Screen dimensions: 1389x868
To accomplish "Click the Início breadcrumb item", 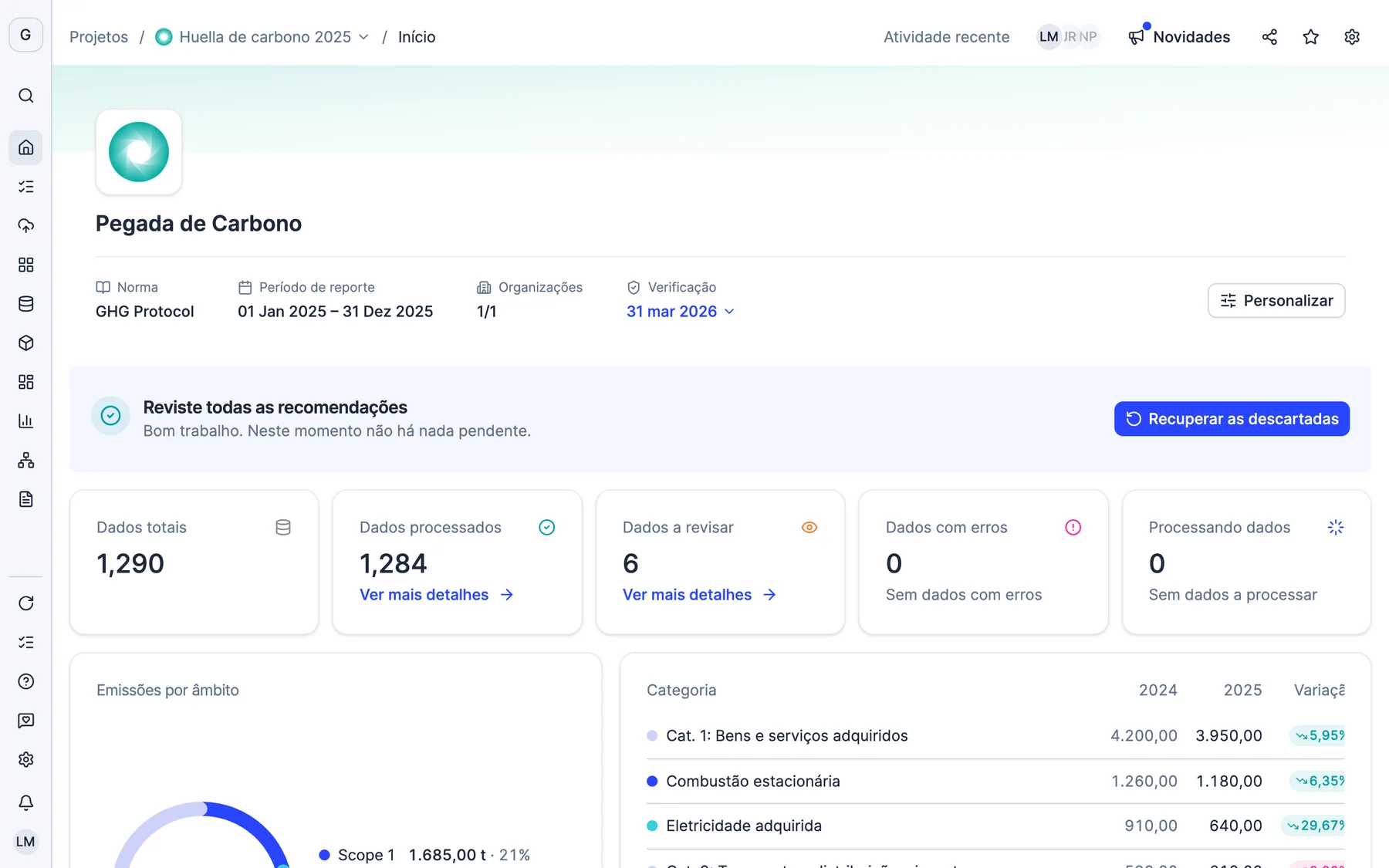I will tap(417, 37).
